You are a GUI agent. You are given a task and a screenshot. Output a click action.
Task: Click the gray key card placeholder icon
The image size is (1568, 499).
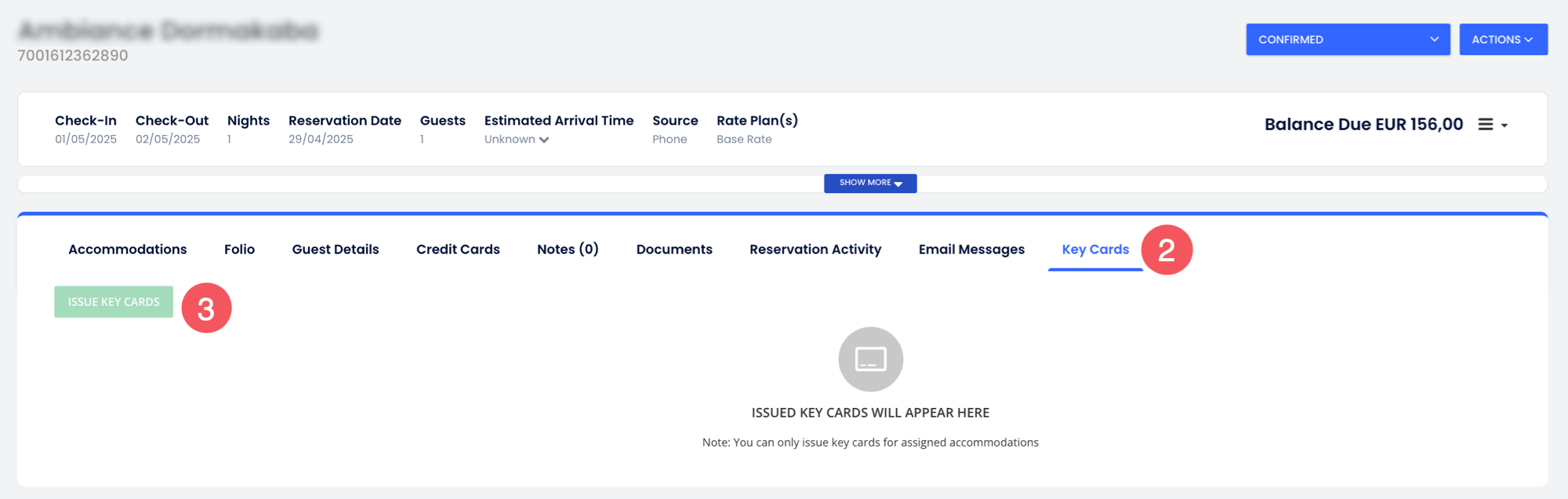click(x=870, y=359)
